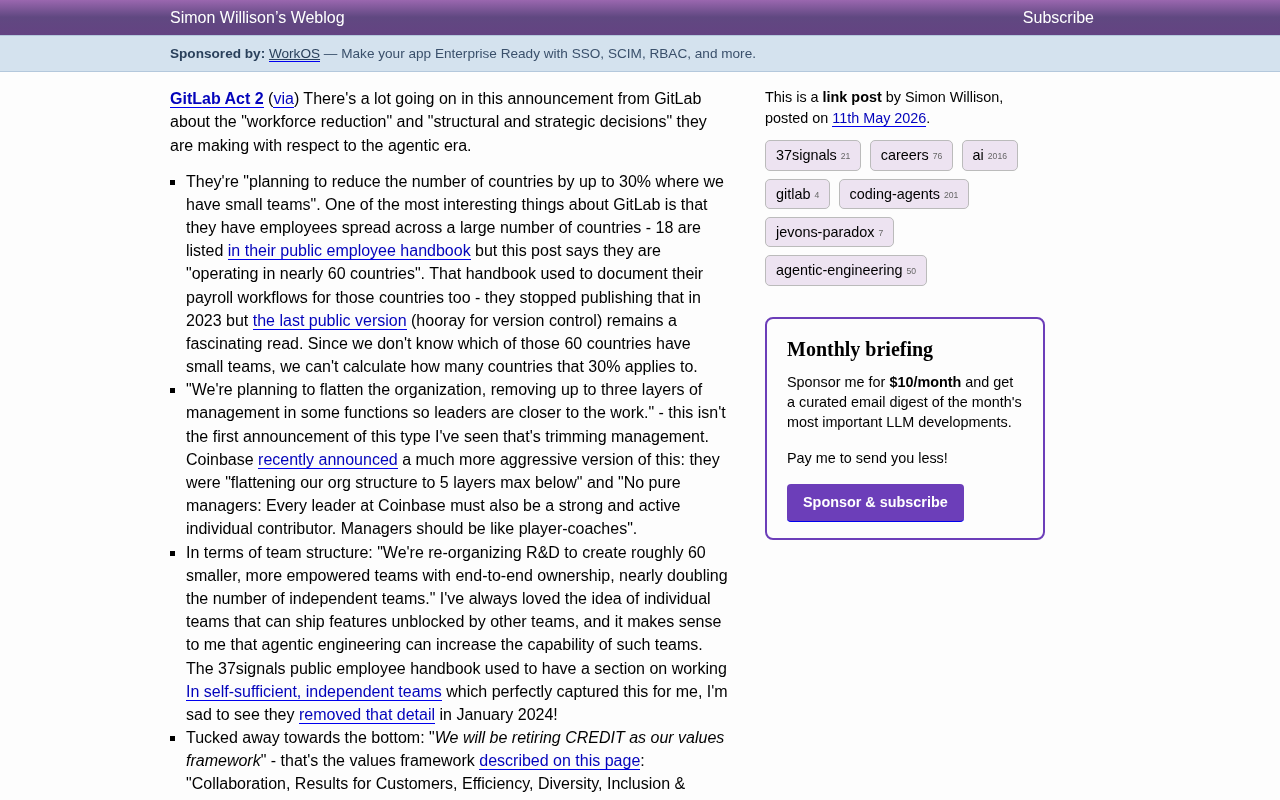The image size is (1280, 800).
Task: Open 'the last public version' link
Action: pyautogui.click(x=330, y=321)
